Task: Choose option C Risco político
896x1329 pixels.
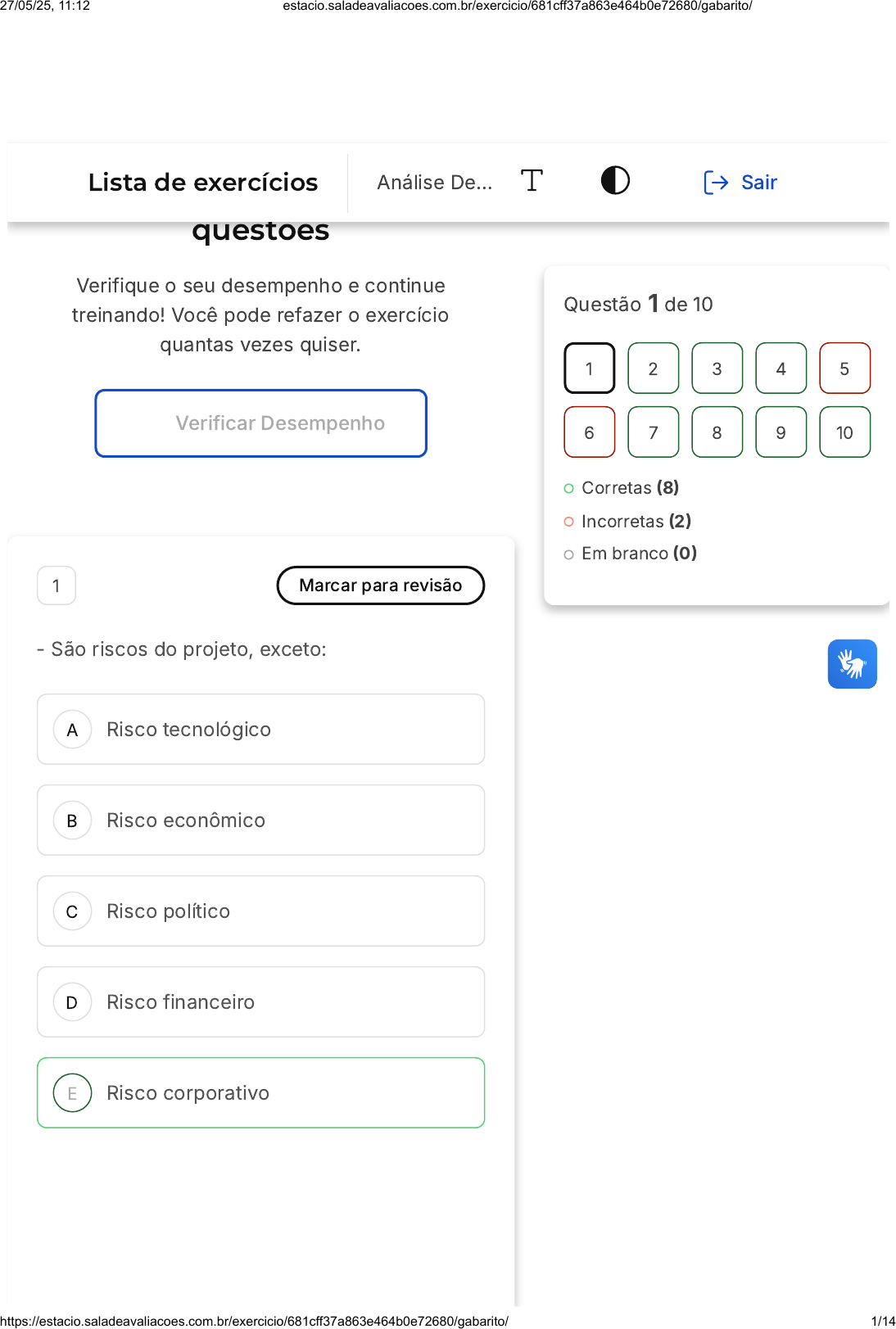Action: pos(260,911)
